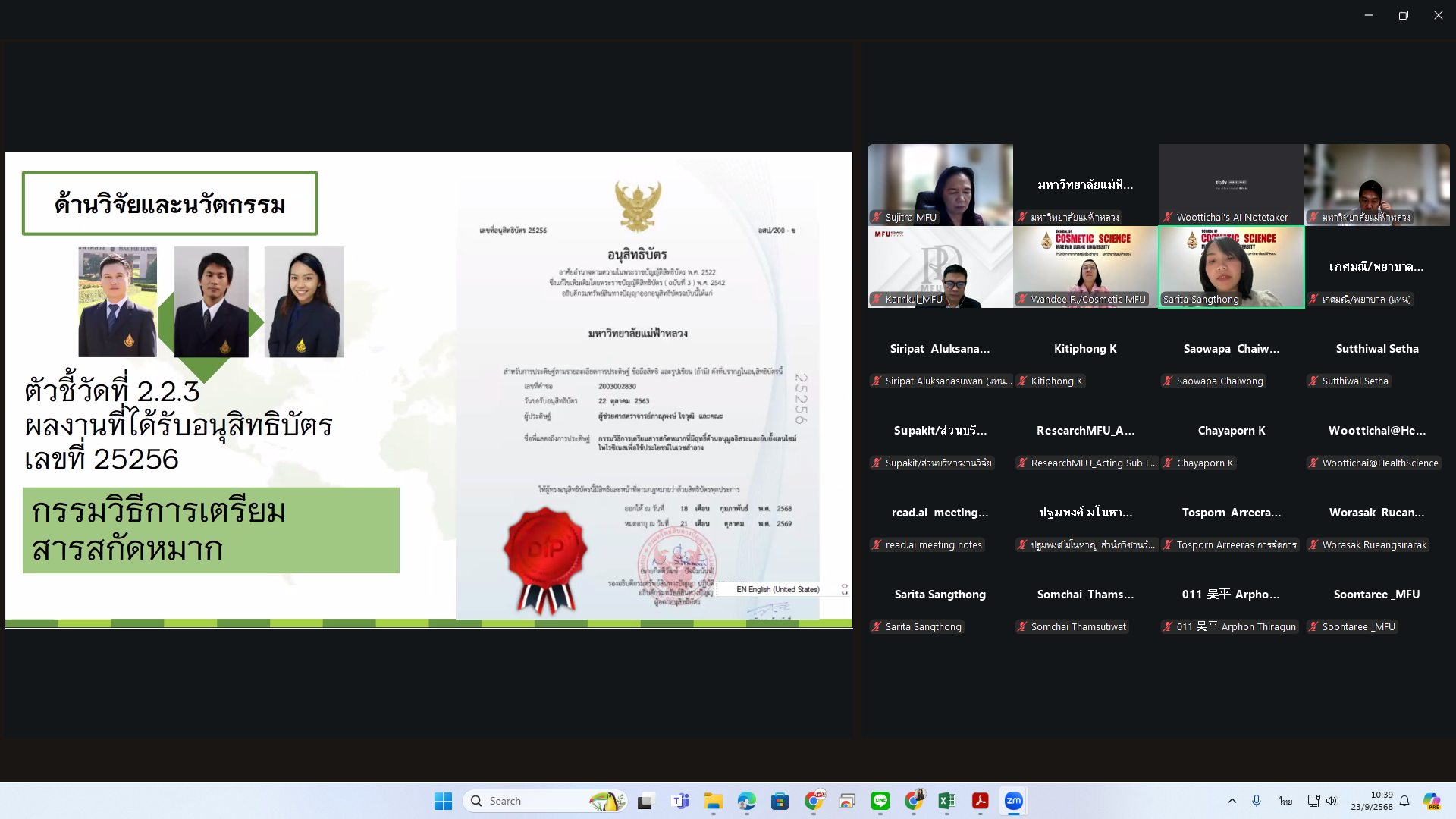Open Microsoft Teams taskbar icon
Image resolution: width=1456 pixels, height=819 pixels.
pyautogui.click(x=680, y=801)
